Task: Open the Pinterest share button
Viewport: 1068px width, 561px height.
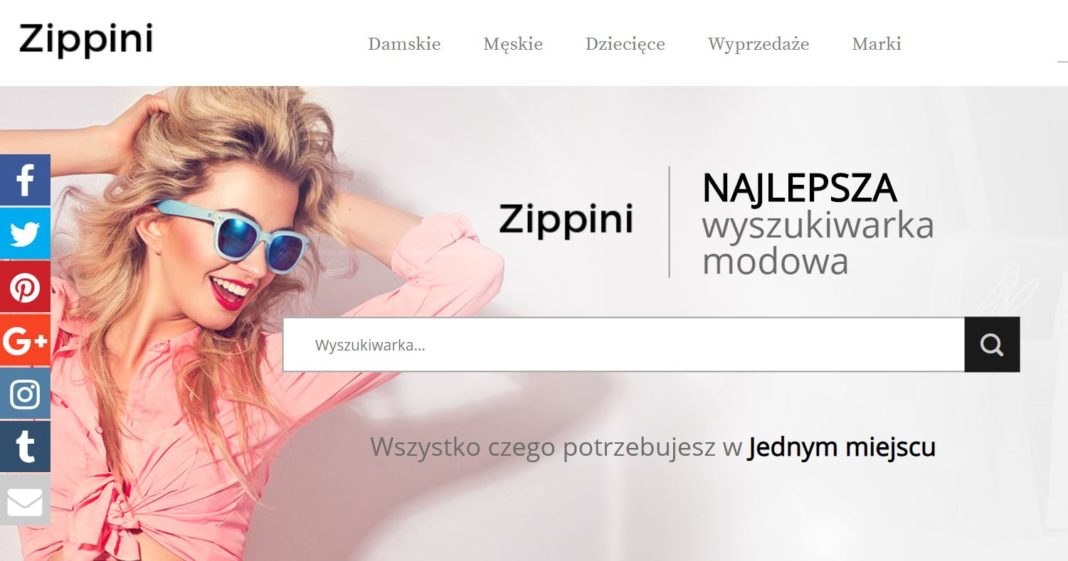Action: [25, 287]
